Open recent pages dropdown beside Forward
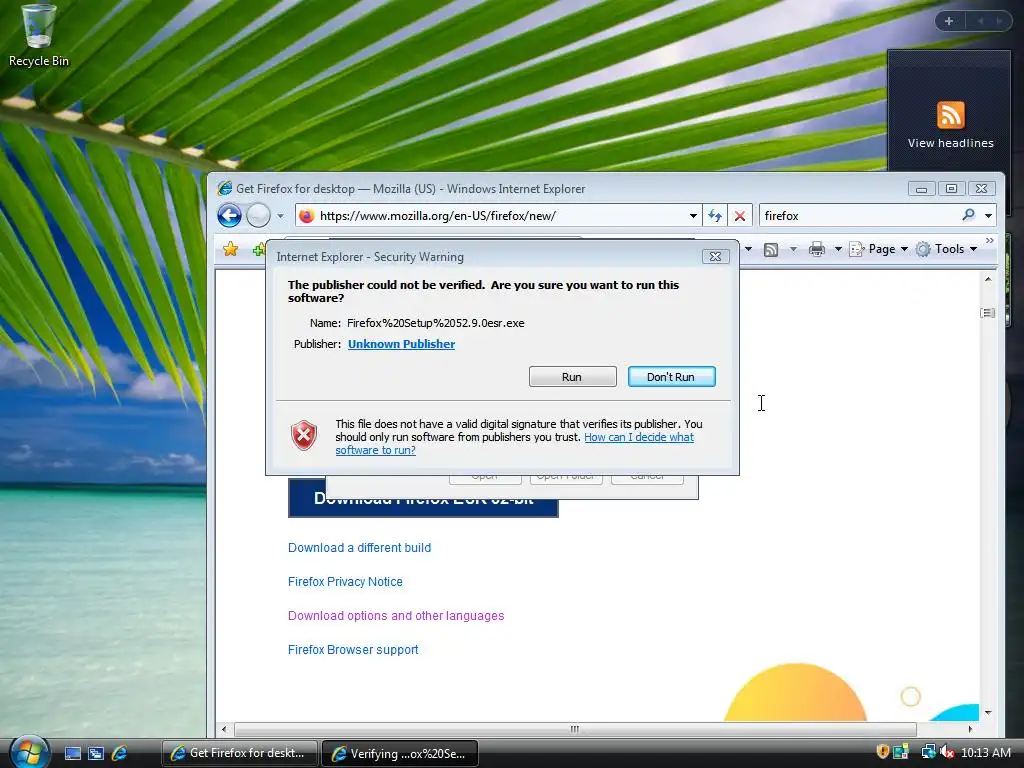Screen dimensions: 1024x768 280,216
